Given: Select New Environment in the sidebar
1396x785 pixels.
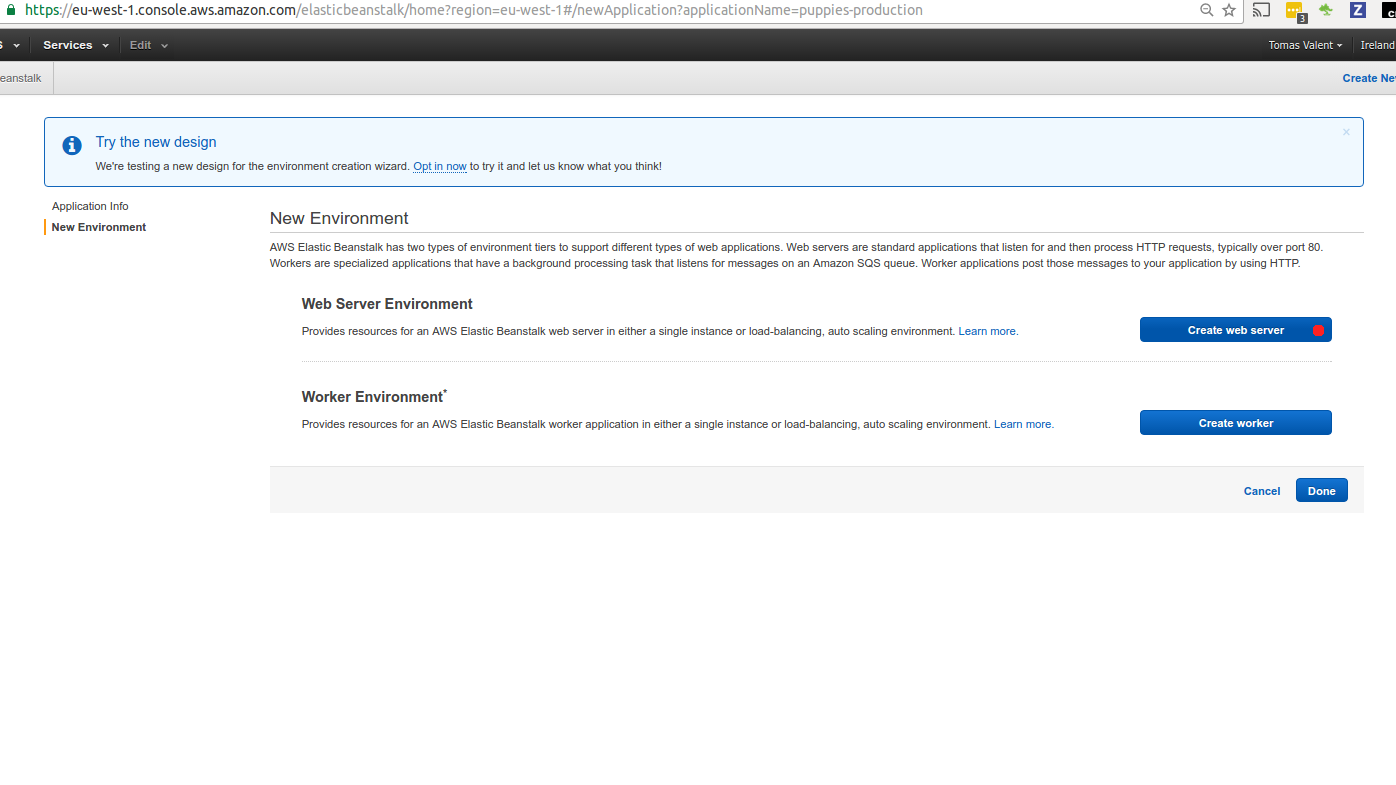Looking at the screenshot, I should [99, 227].
